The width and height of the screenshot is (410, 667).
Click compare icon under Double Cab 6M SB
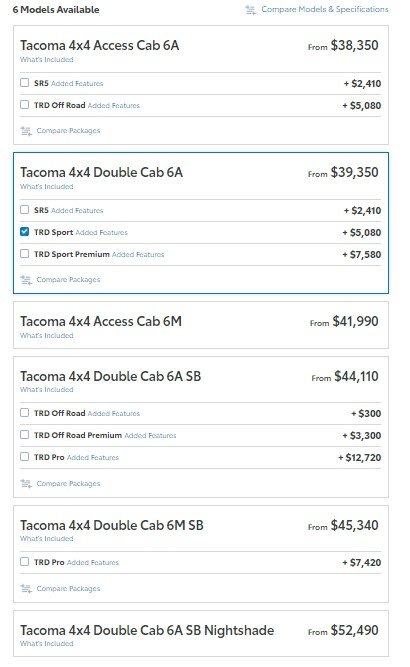point(26,589)
